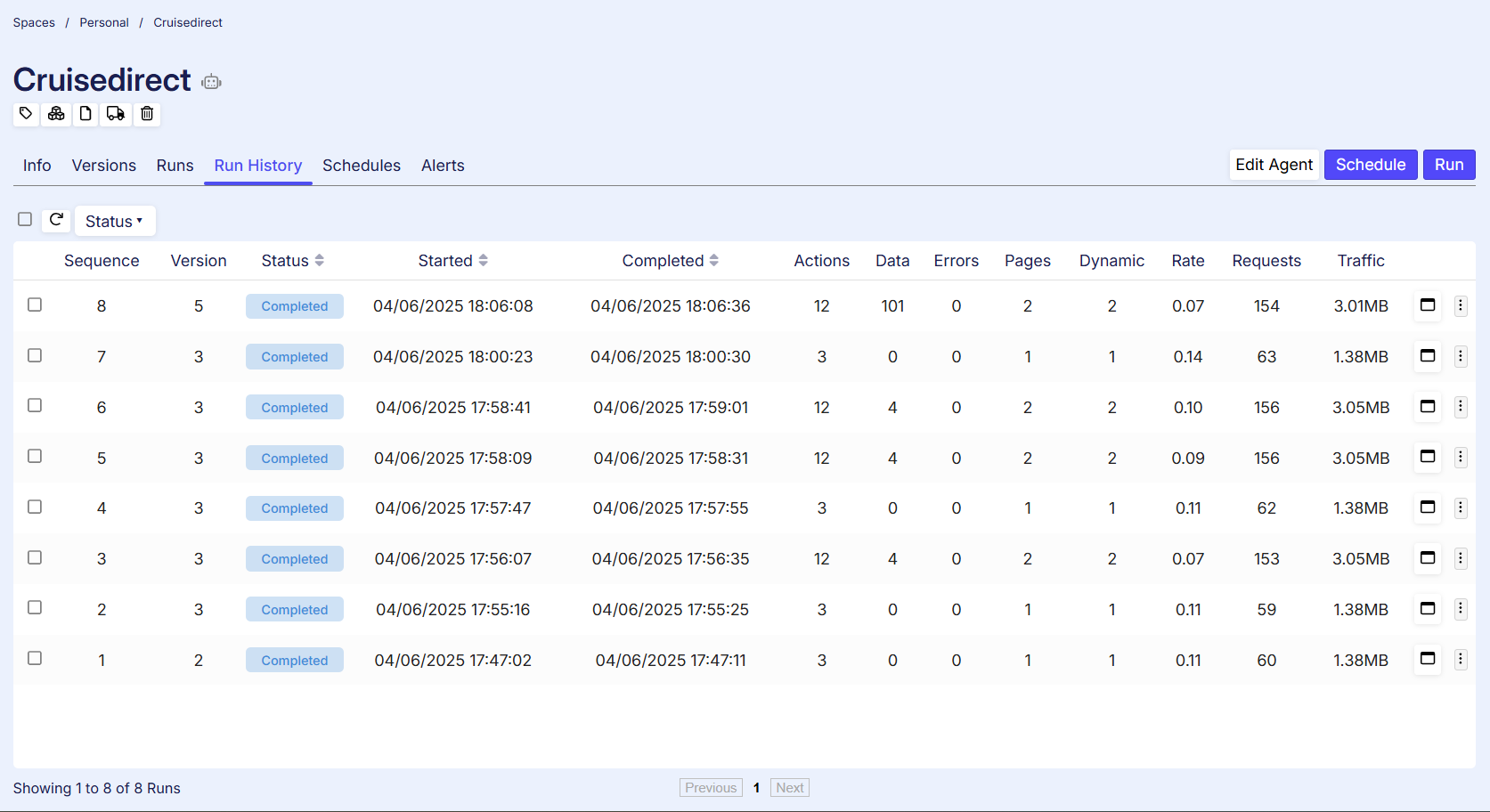
Task: Open the Schedules tab
Action: (x=361, y=166)
